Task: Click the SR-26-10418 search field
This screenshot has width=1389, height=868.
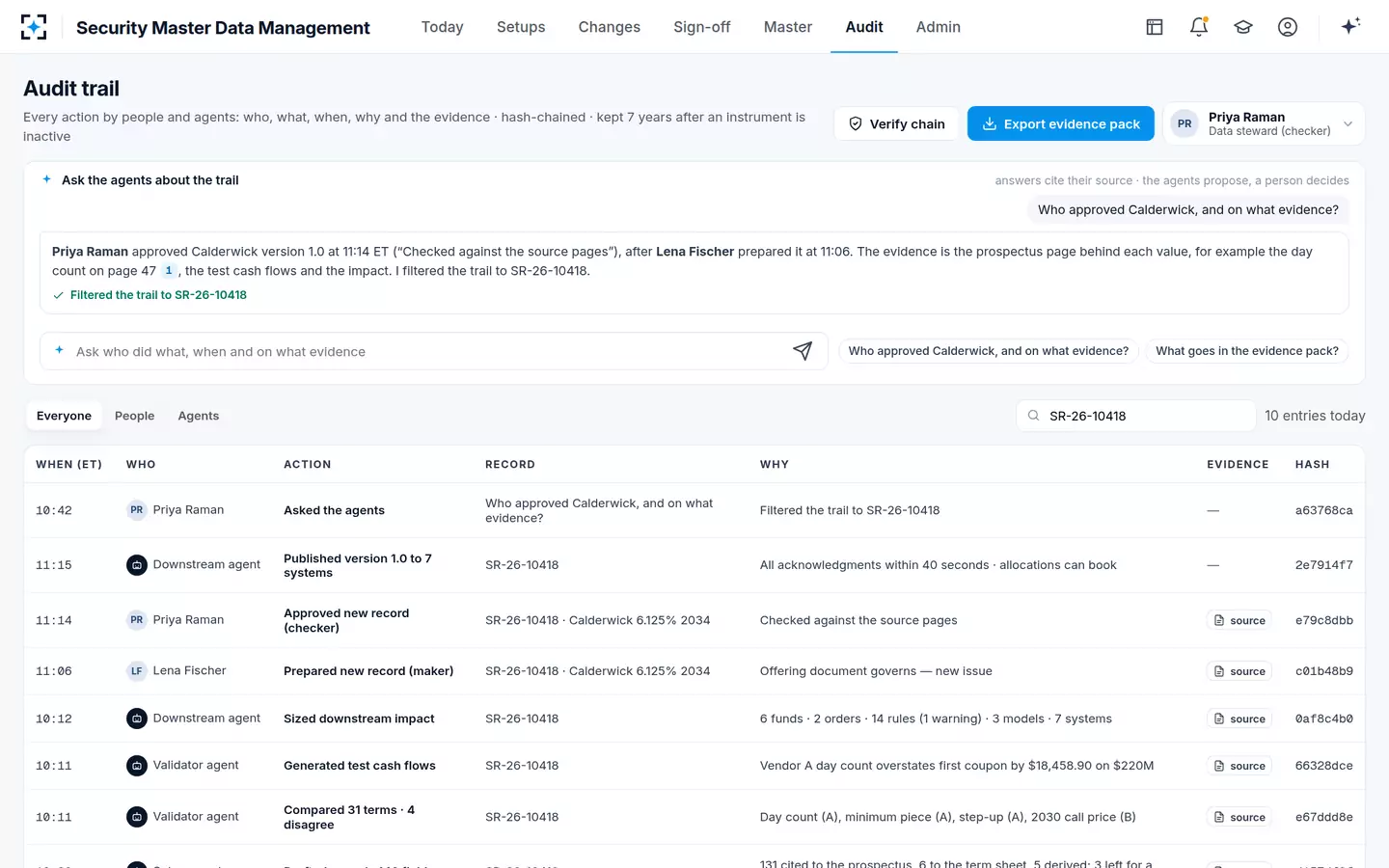Action: pyautogui.click(x=1136, y=416)
